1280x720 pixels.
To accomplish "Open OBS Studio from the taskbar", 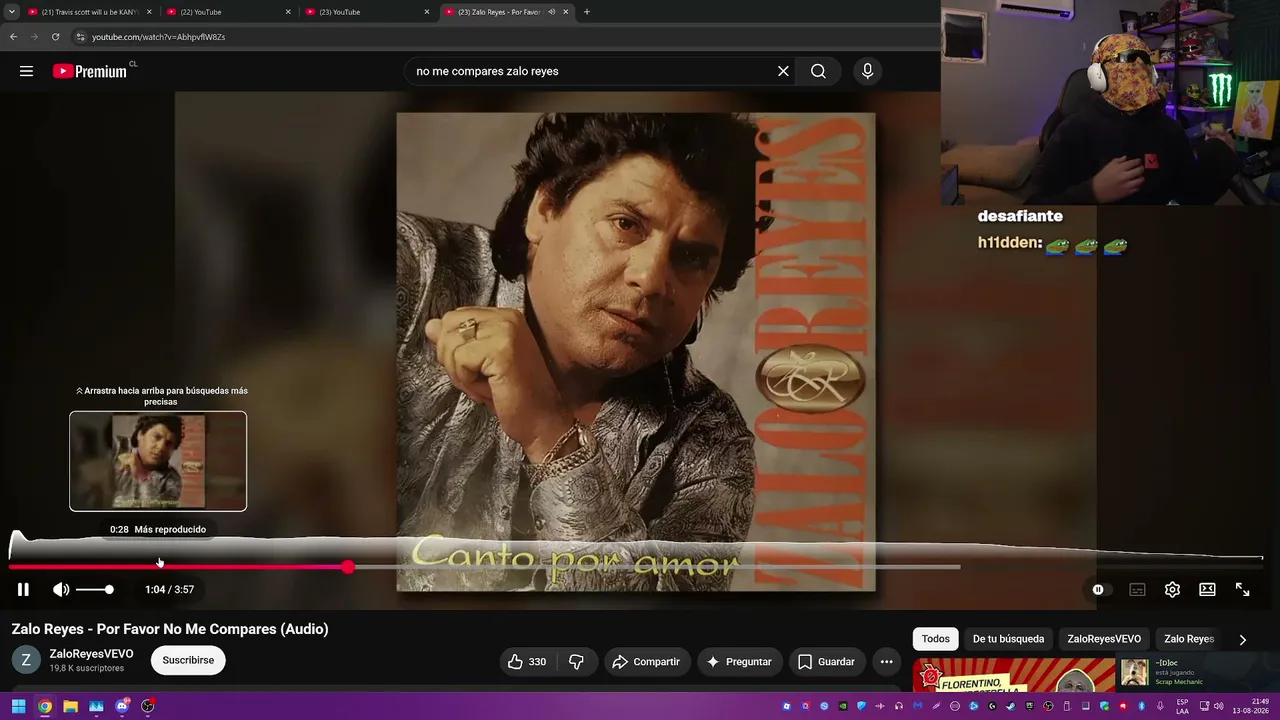I will tap(148, 706).
